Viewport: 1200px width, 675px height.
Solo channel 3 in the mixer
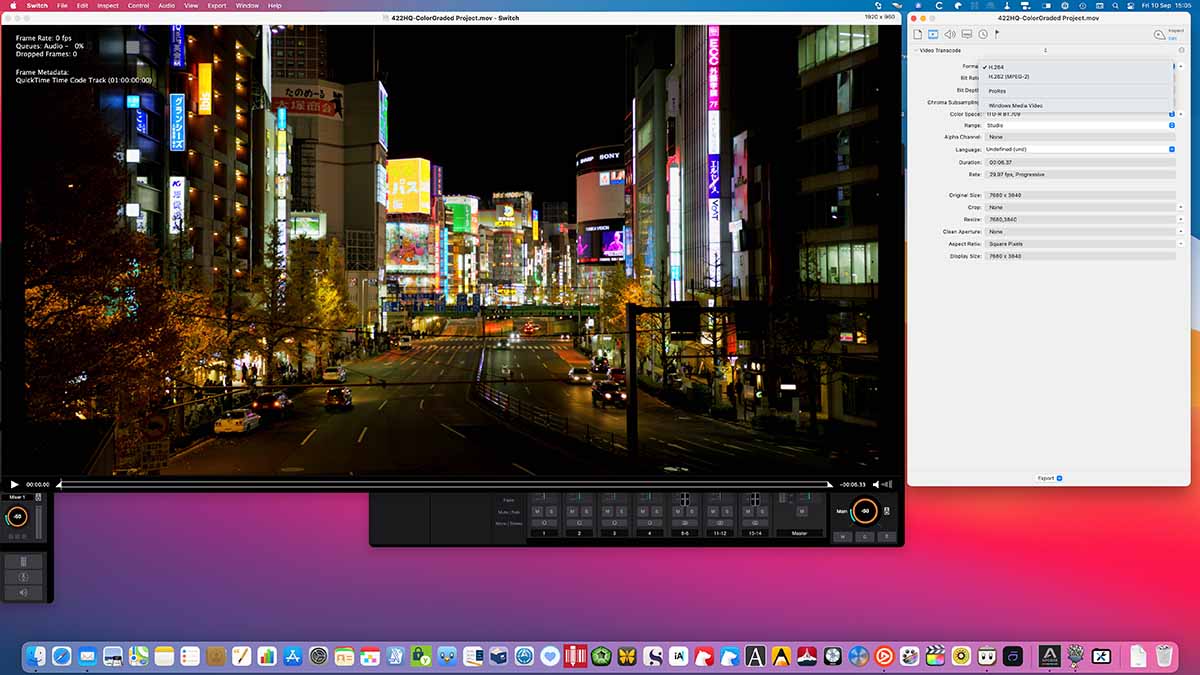tap(622, 511)
